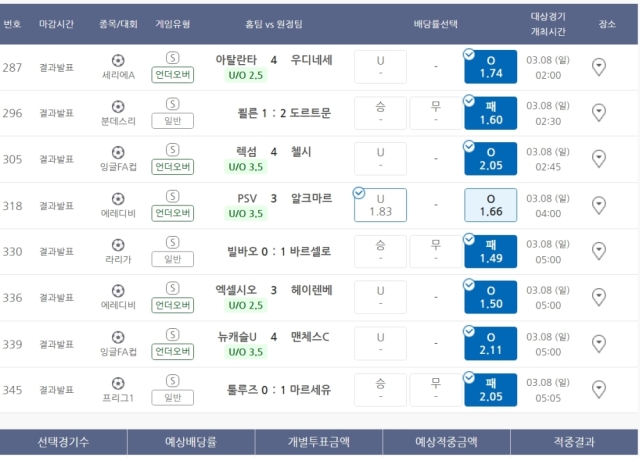The width and height of the screenshot is (640, 457).
Task: Select the 무 draw option for Köln match
Action: coord(435,113)
